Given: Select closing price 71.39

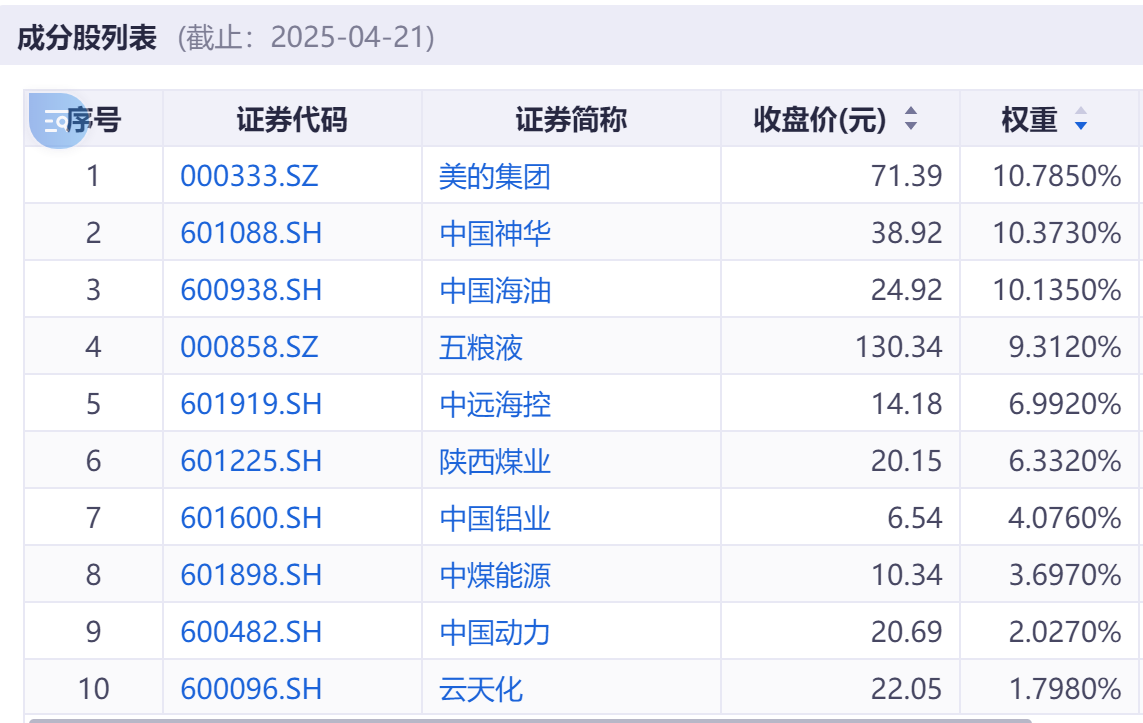Looking at the screenshot, I should pos(906,176).
